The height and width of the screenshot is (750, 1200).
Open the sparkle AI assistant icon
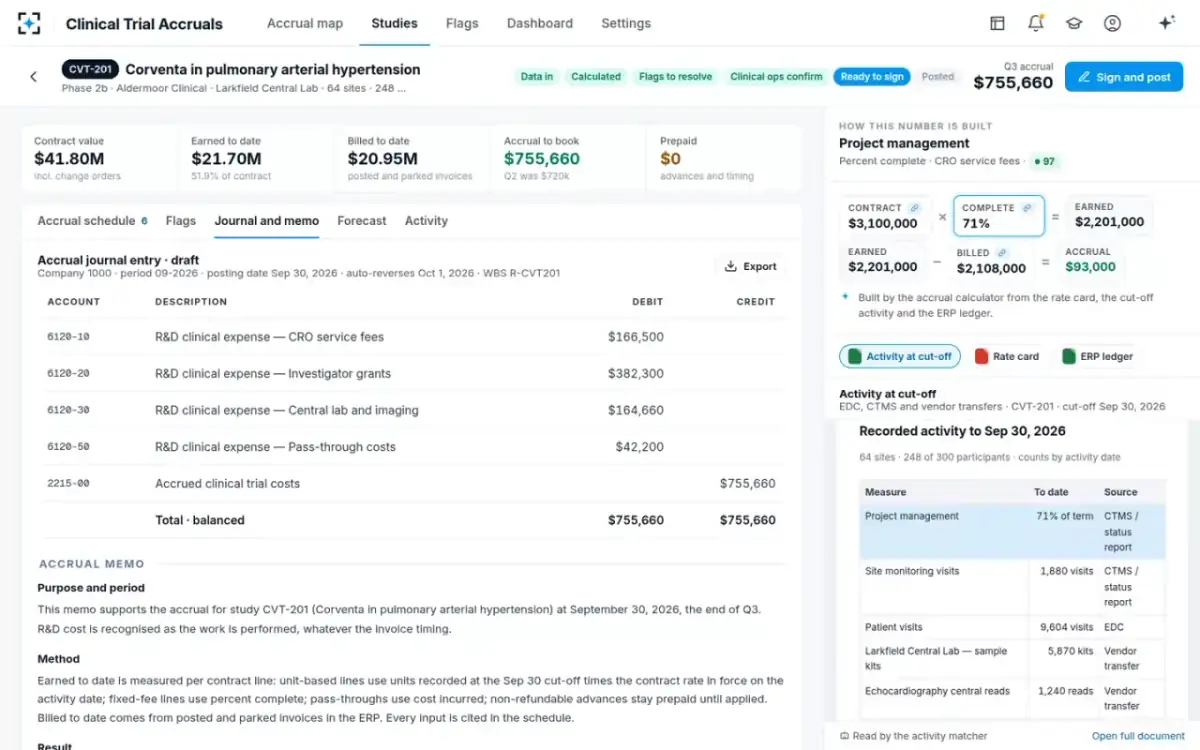pos(1166,23)
